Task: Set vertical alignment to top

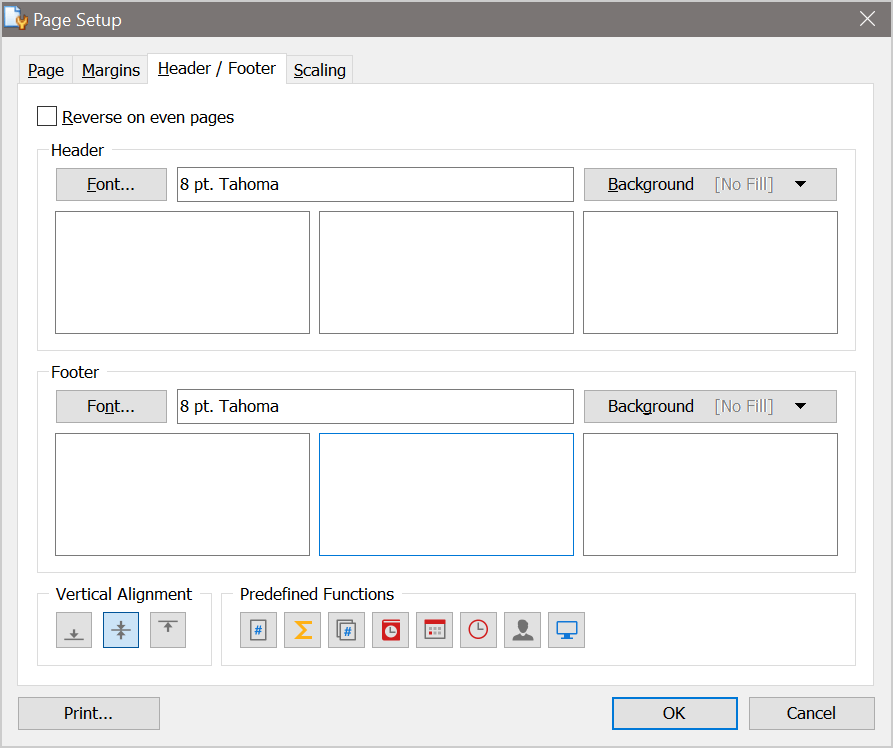Action: [167, 630]
